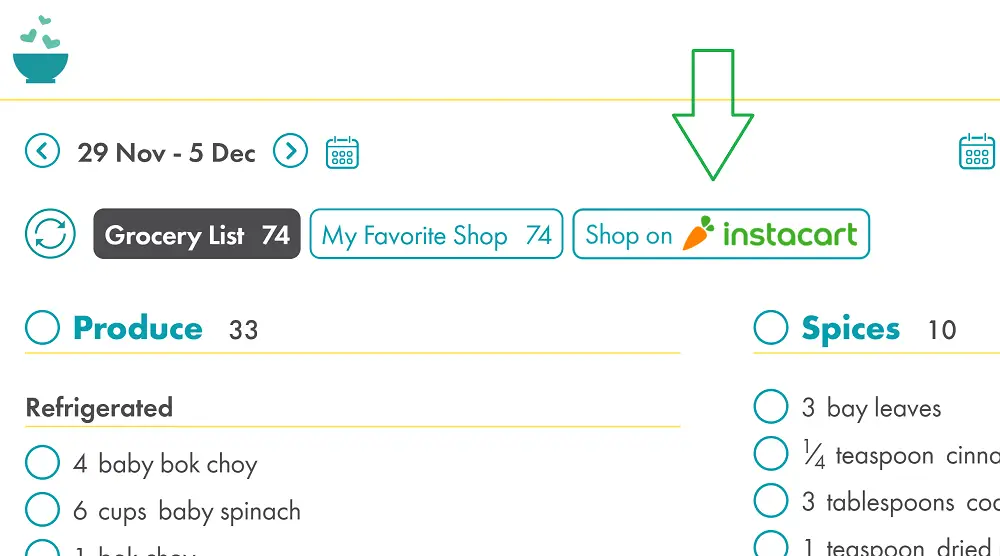Check off the entire Spices category
The height and width of the screenshot is (556, 1000).
[x=770, y=327]
